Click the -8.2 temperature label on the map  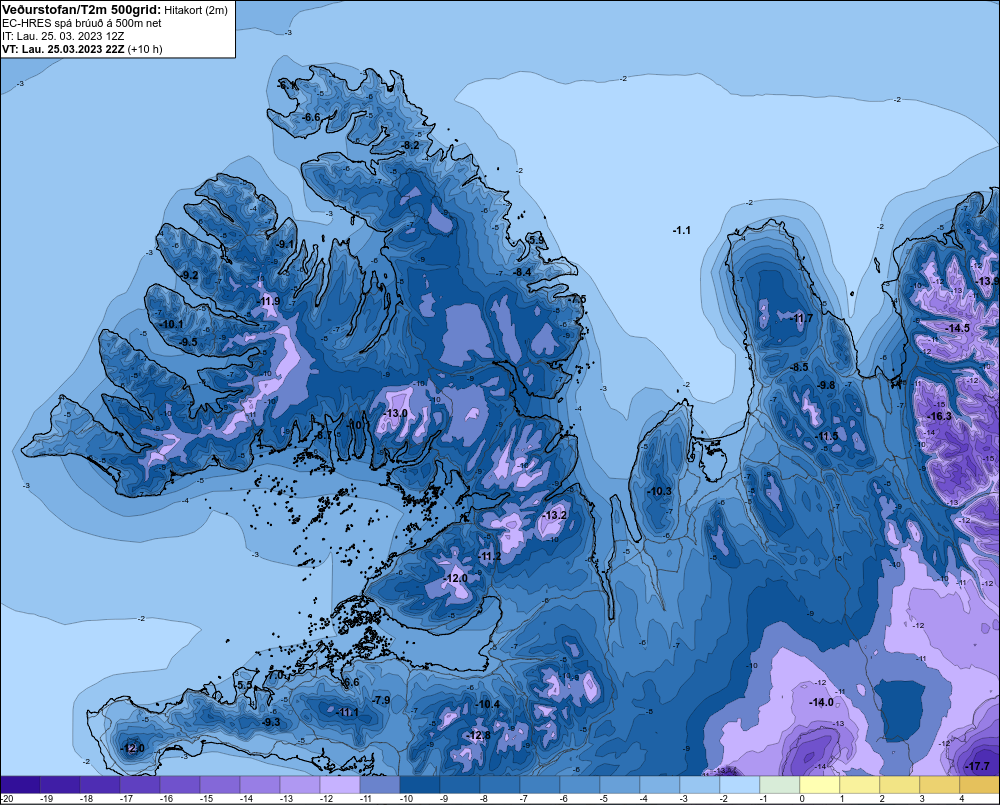(x=410, y=145)
